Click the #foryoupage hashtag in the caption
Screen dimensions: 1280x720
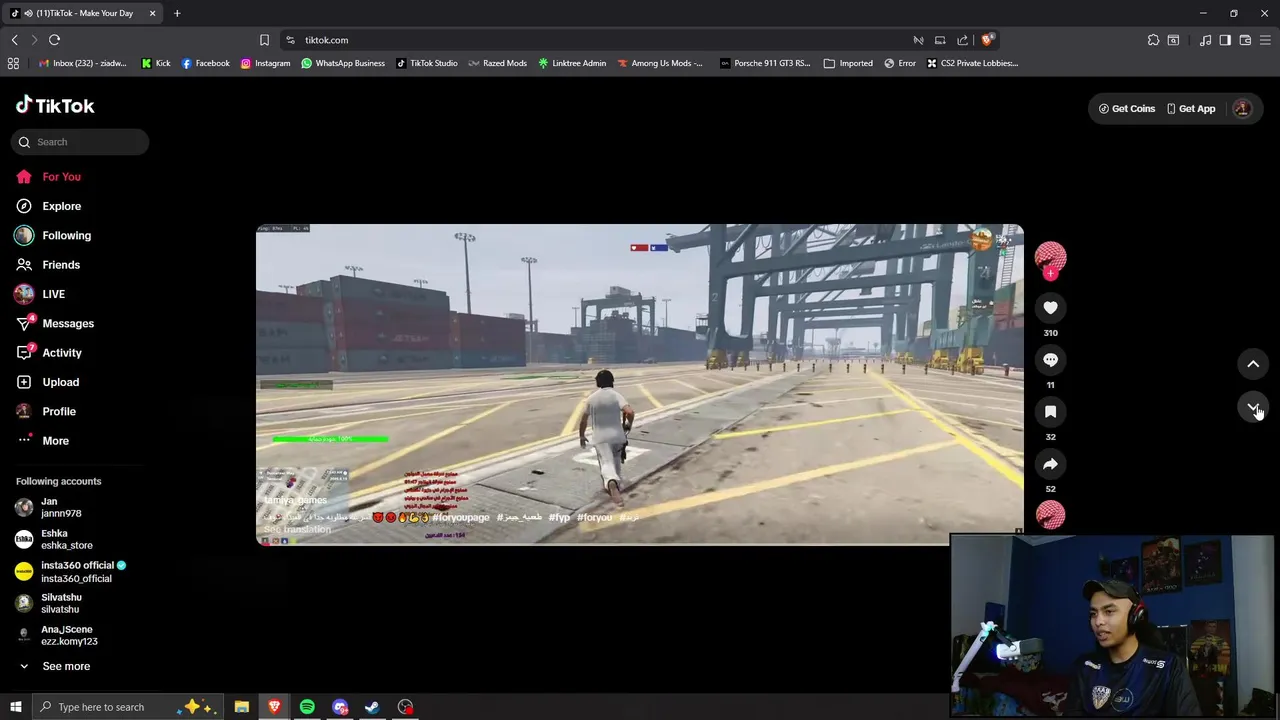click(461, 517)
